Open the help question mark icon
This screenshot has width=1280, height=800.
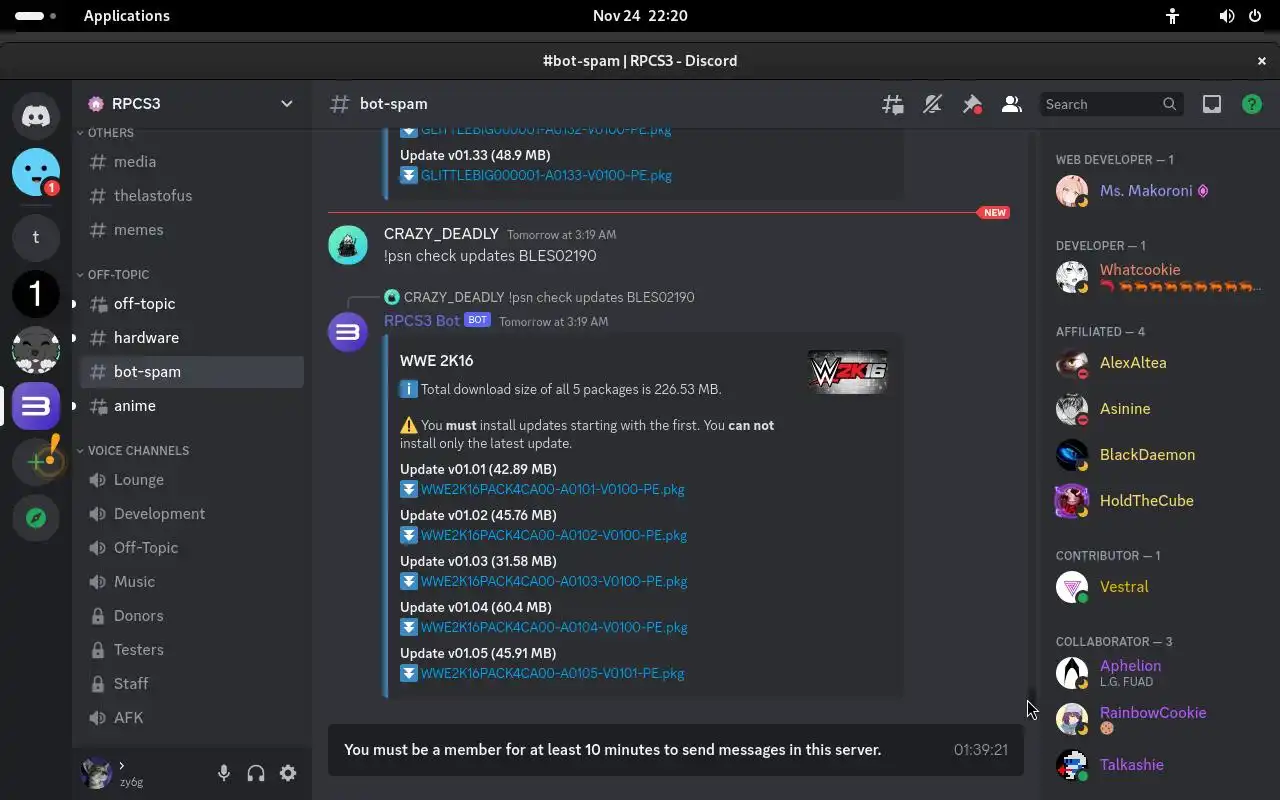point(1251,104)
